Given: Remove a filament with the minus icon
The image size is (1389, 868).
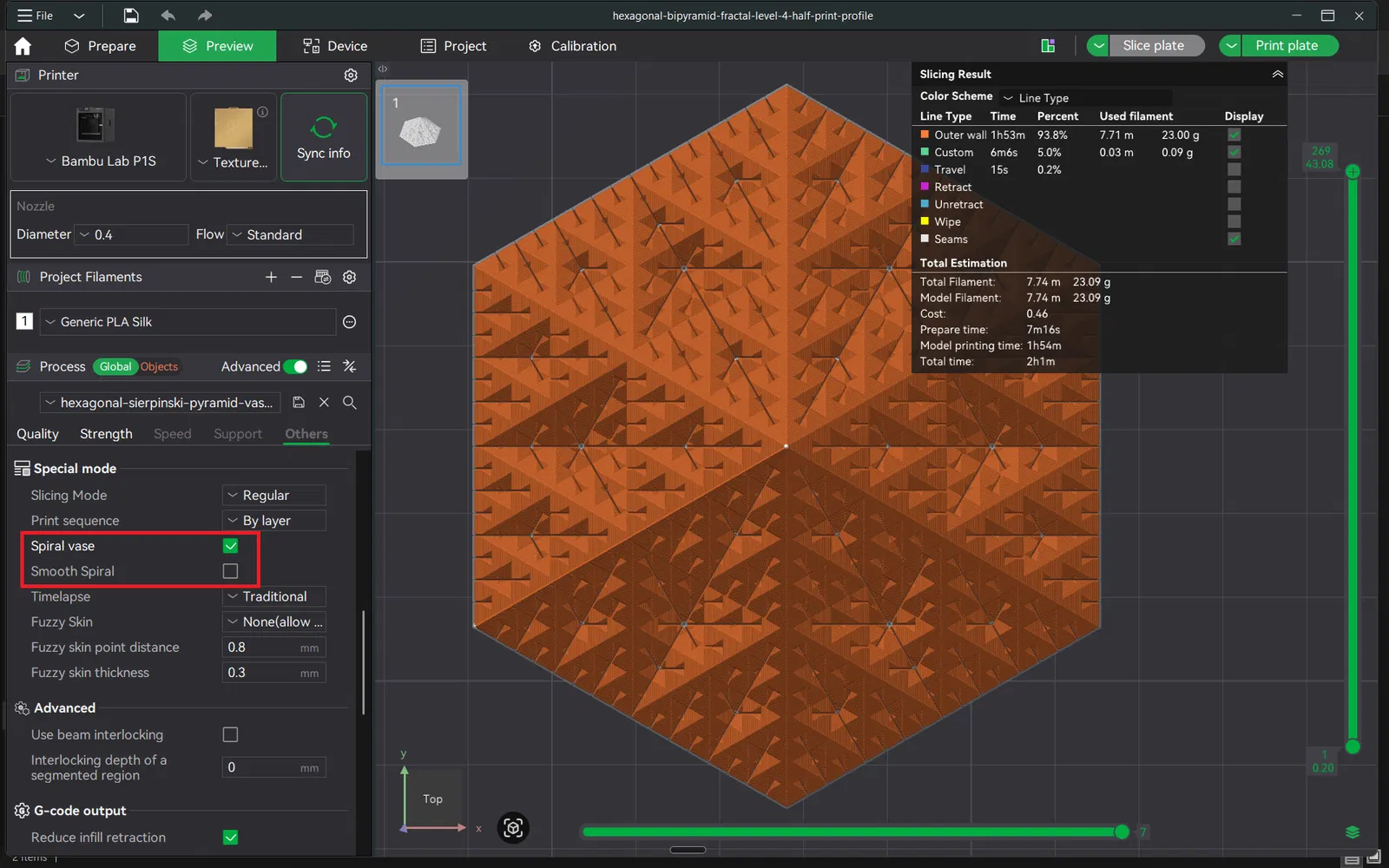Looking at the screenshot, I should click(x=296, y=277).
